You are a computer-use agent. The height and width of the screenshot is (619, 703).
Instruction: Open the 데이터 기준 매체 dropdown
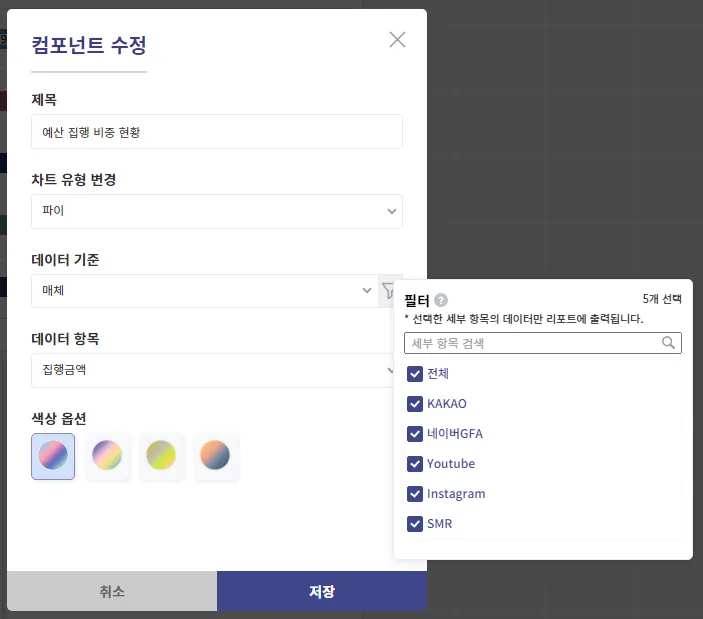click(x=205, y=290)
